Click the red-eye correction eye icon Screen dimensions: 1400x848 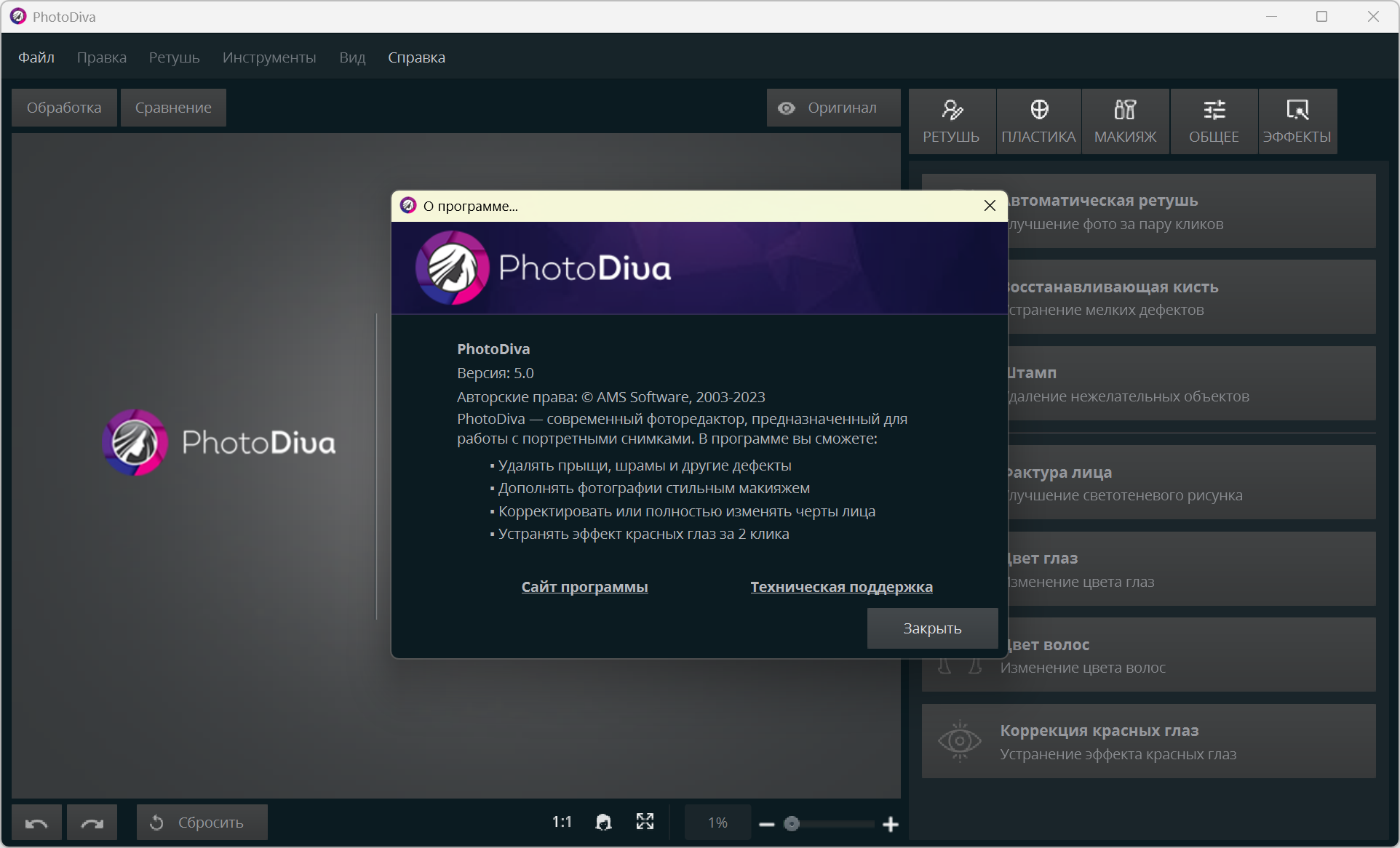tap(960, 741)
